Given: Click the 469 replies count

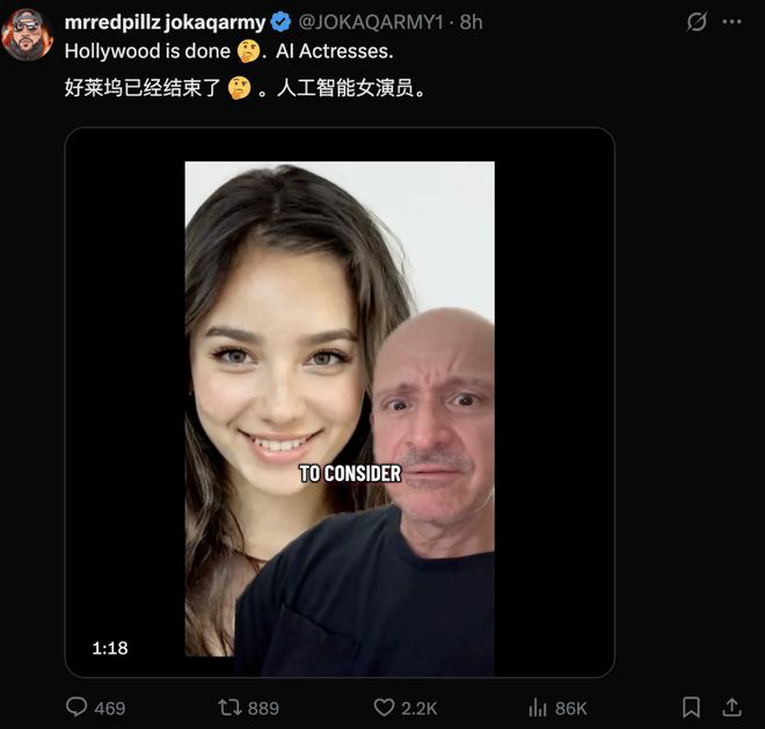Looking at the screenshot, I should pos(110,708).
